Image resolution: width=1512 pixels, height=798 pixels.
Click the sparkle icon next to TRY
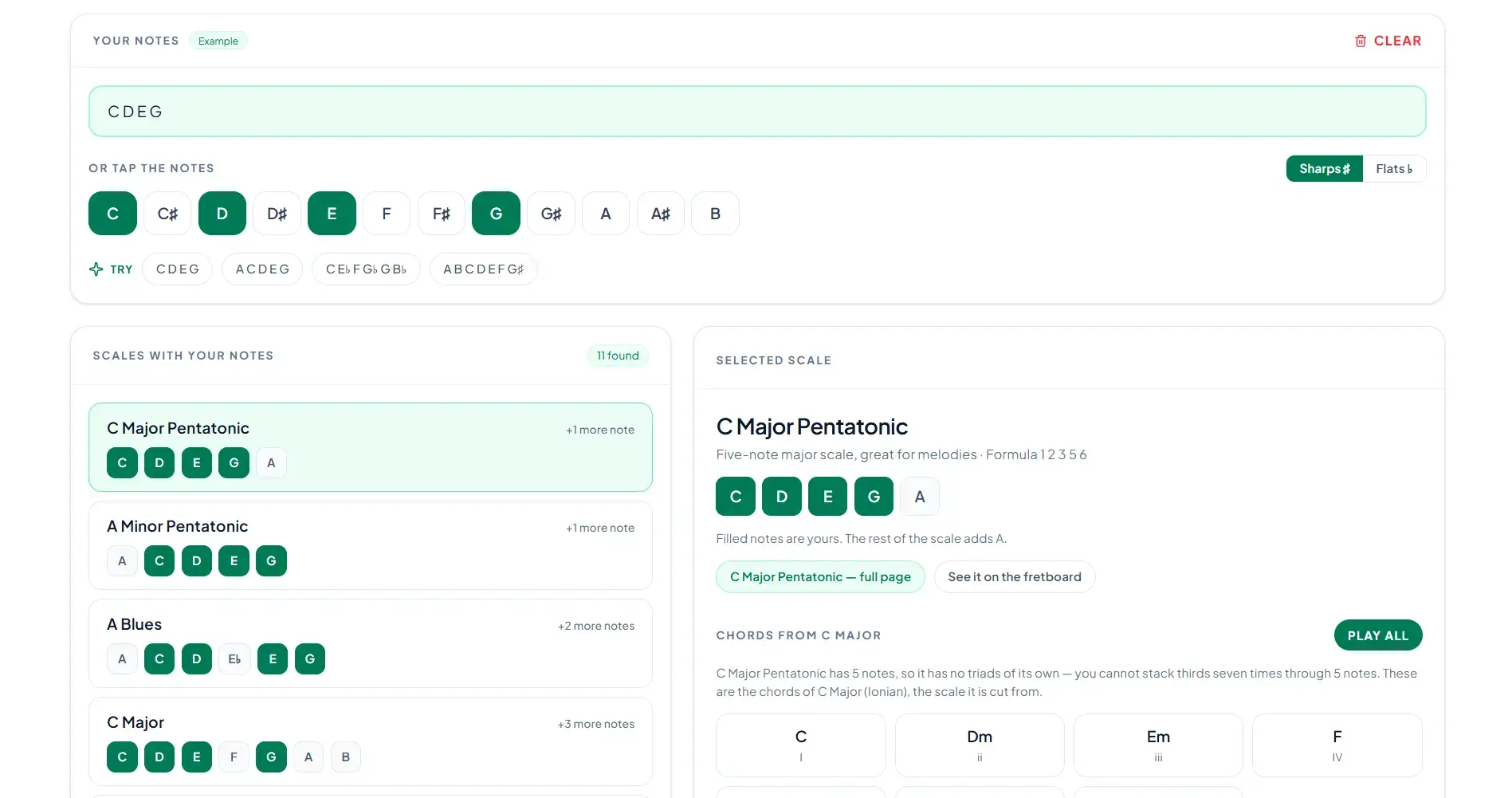96,269
